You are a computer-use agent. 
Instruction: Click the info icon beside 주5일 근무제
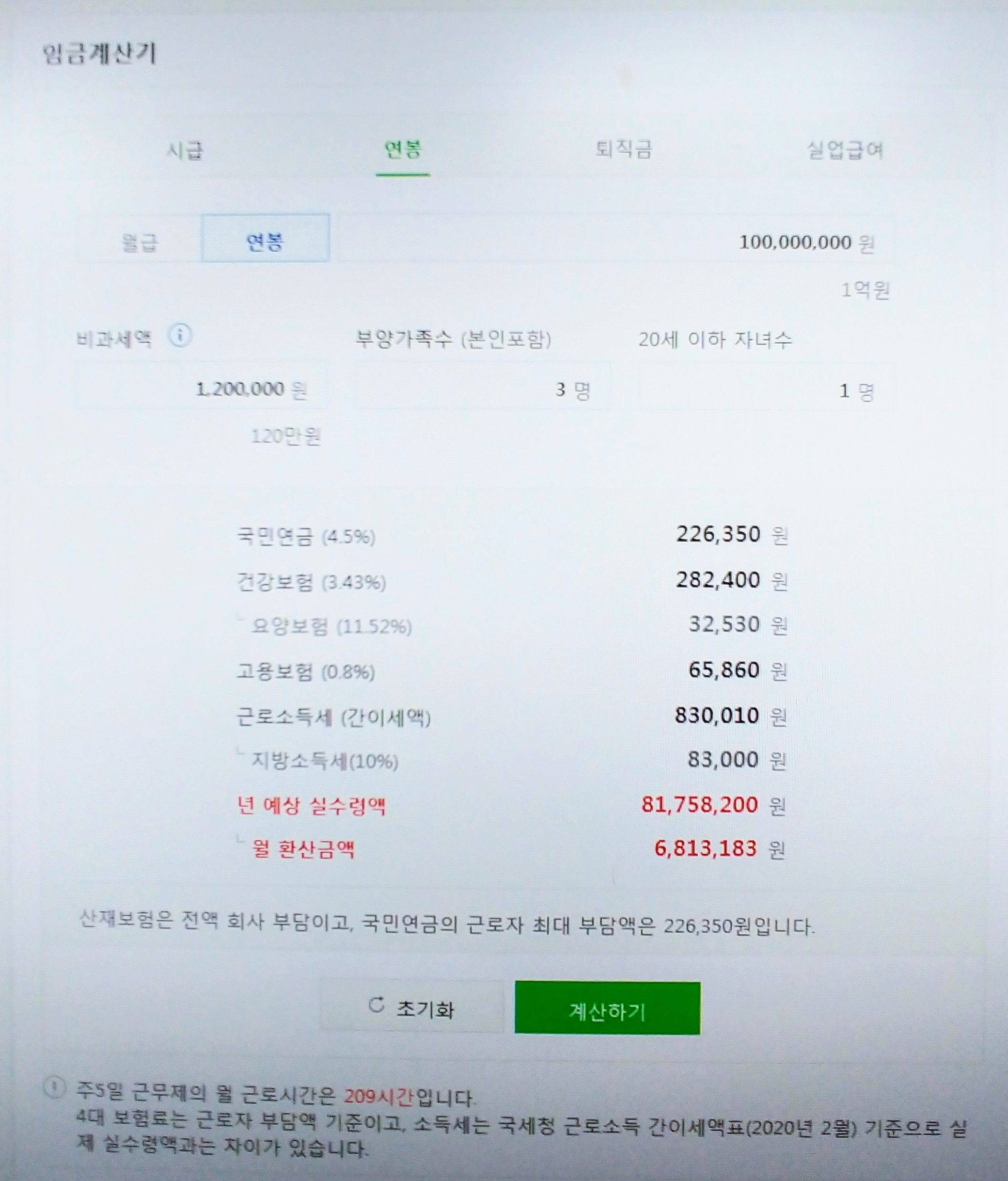coord(54,1089)
